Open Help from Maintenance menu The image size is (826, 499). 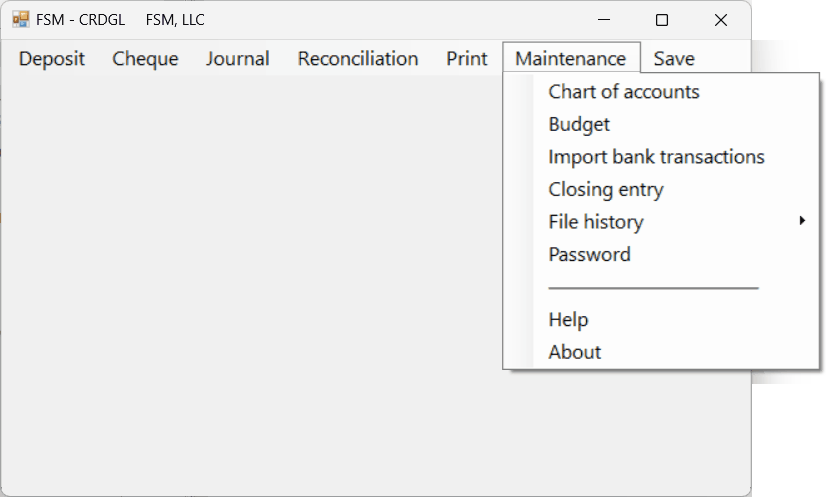click(661, 320)
